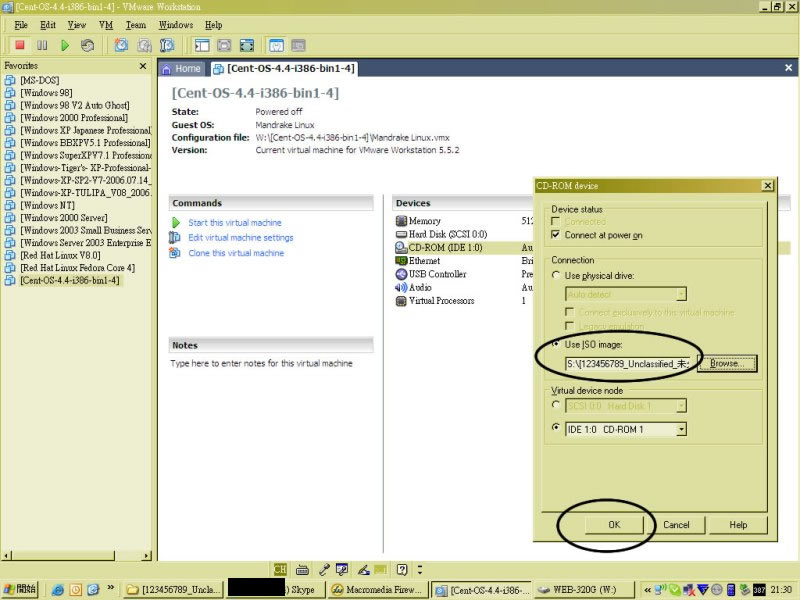
Task: Open the VM menu
Action: coord(106,25)
